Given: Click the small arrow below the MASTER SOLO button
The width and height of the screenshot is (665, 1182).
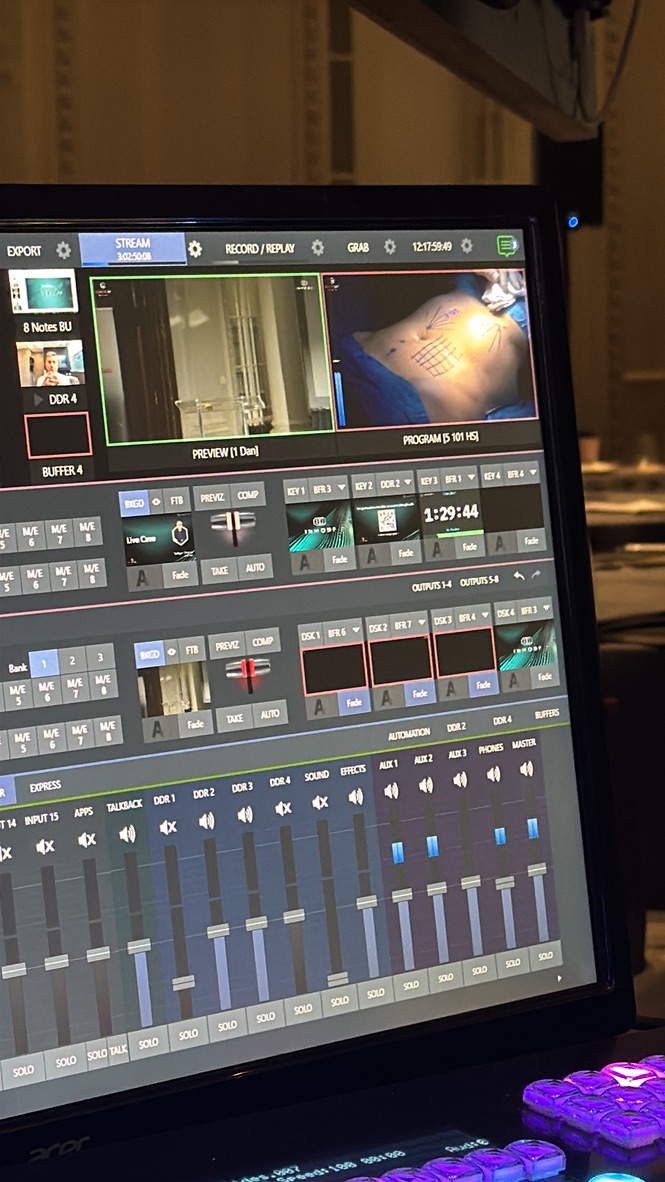Looking at the screenshot, I should tap(559, 978).
